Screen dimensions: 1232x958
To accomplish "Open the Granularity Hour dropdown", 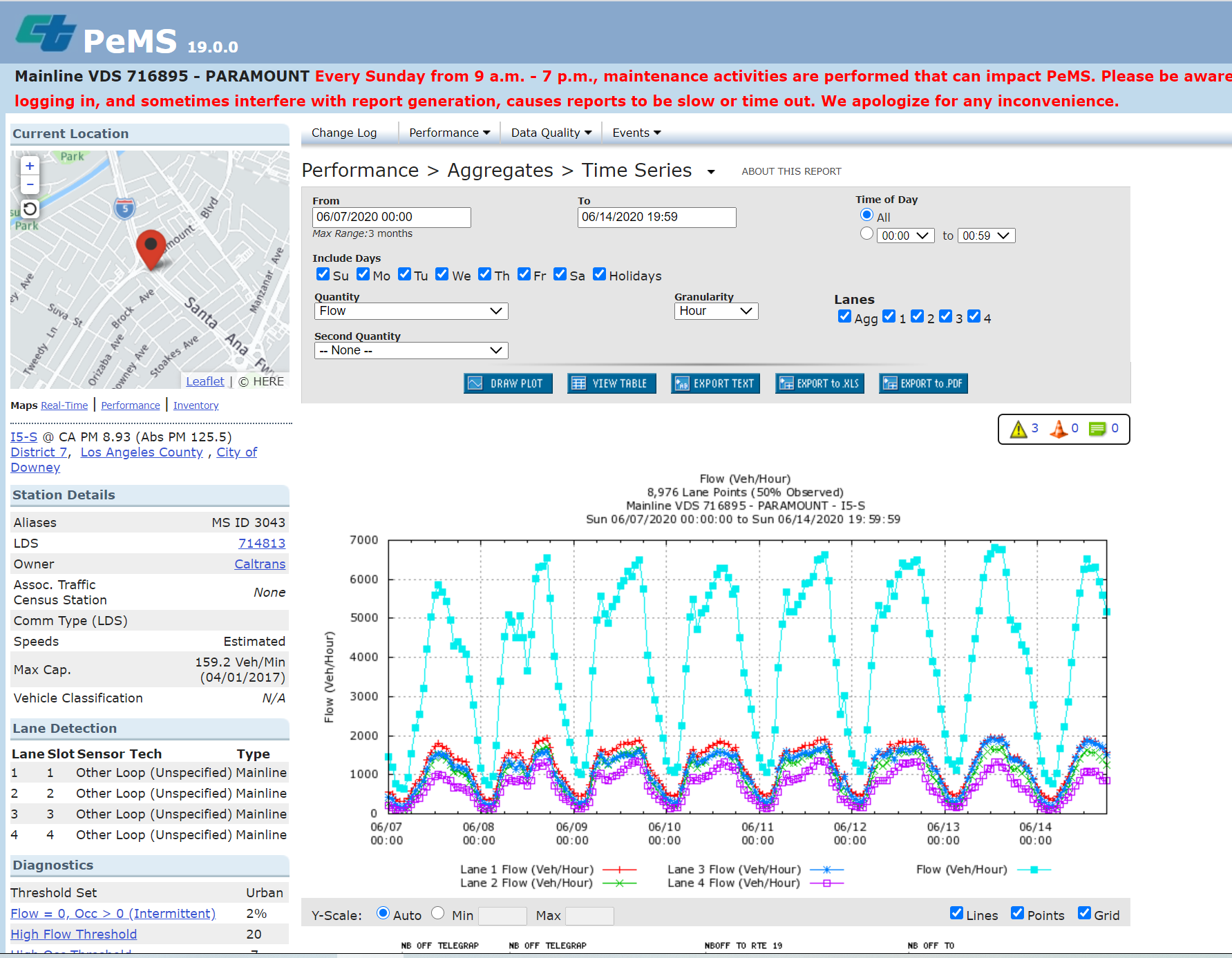I will point(716,312).
